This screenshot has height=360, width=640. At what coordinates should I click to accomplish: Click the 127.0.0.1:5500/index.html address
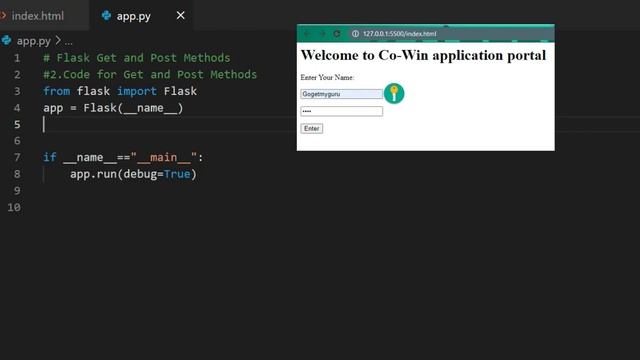tap(400, 34)
